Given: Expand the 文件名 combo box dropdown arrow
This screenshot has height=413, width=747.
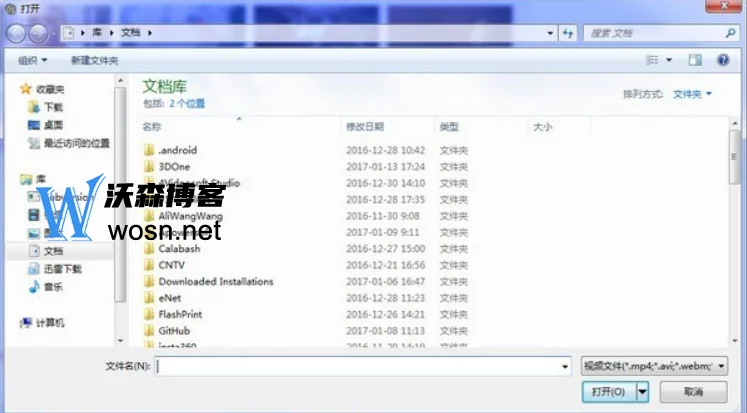Looking at the screenshot, I should click(x=565, y=366).
